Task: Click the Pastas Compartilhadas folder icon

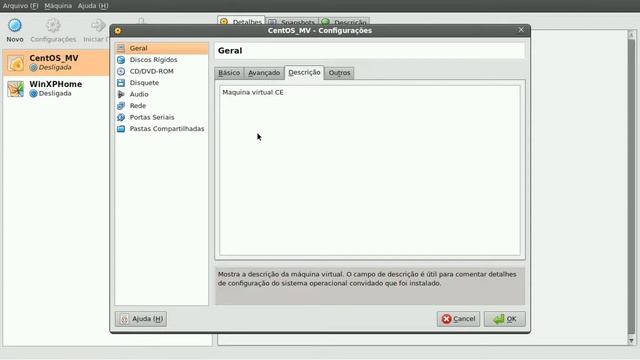Action: click(121, 129)
